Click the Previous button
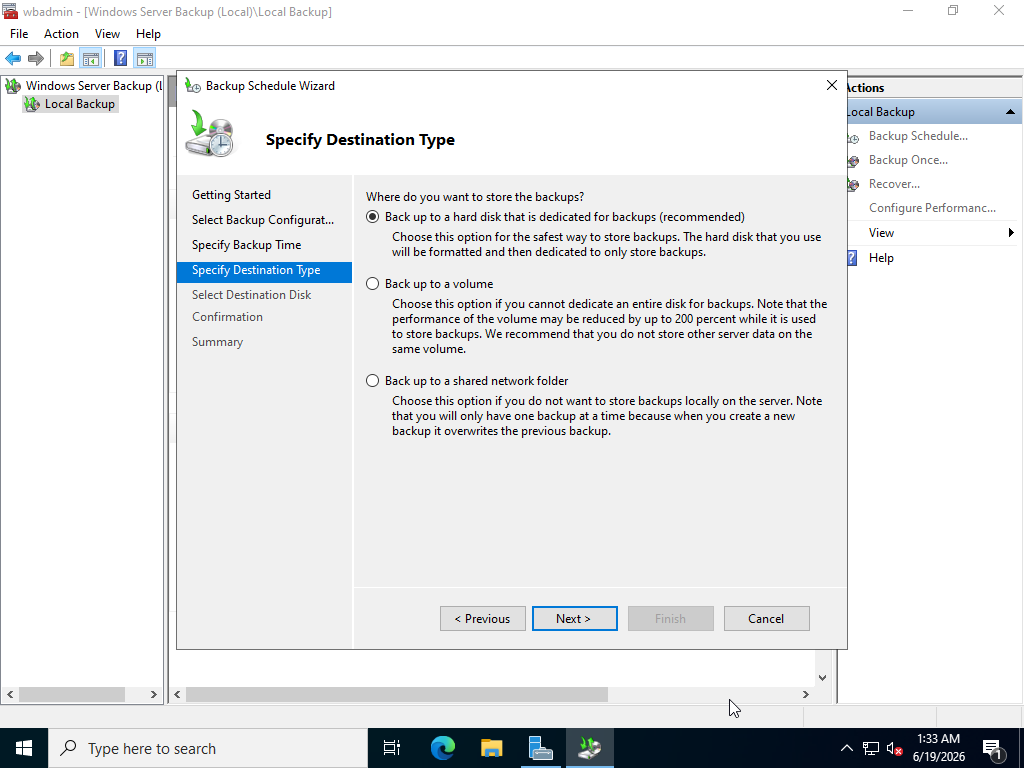 (x=483, y=618)
